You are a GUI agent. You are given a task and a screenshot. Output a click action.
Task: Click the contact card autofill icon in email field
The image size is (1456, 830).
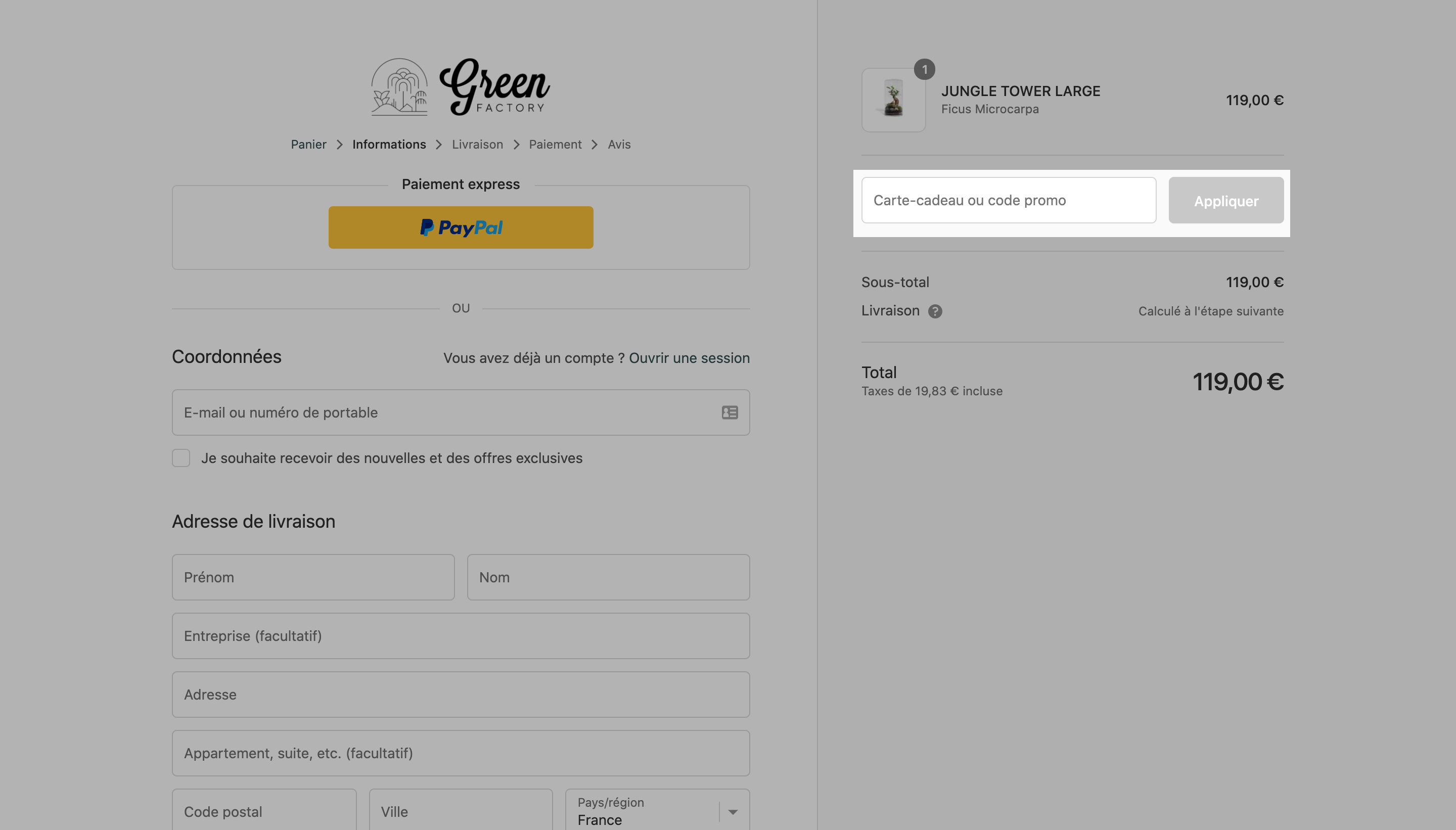pyautogui.click(x=730, y=412)
